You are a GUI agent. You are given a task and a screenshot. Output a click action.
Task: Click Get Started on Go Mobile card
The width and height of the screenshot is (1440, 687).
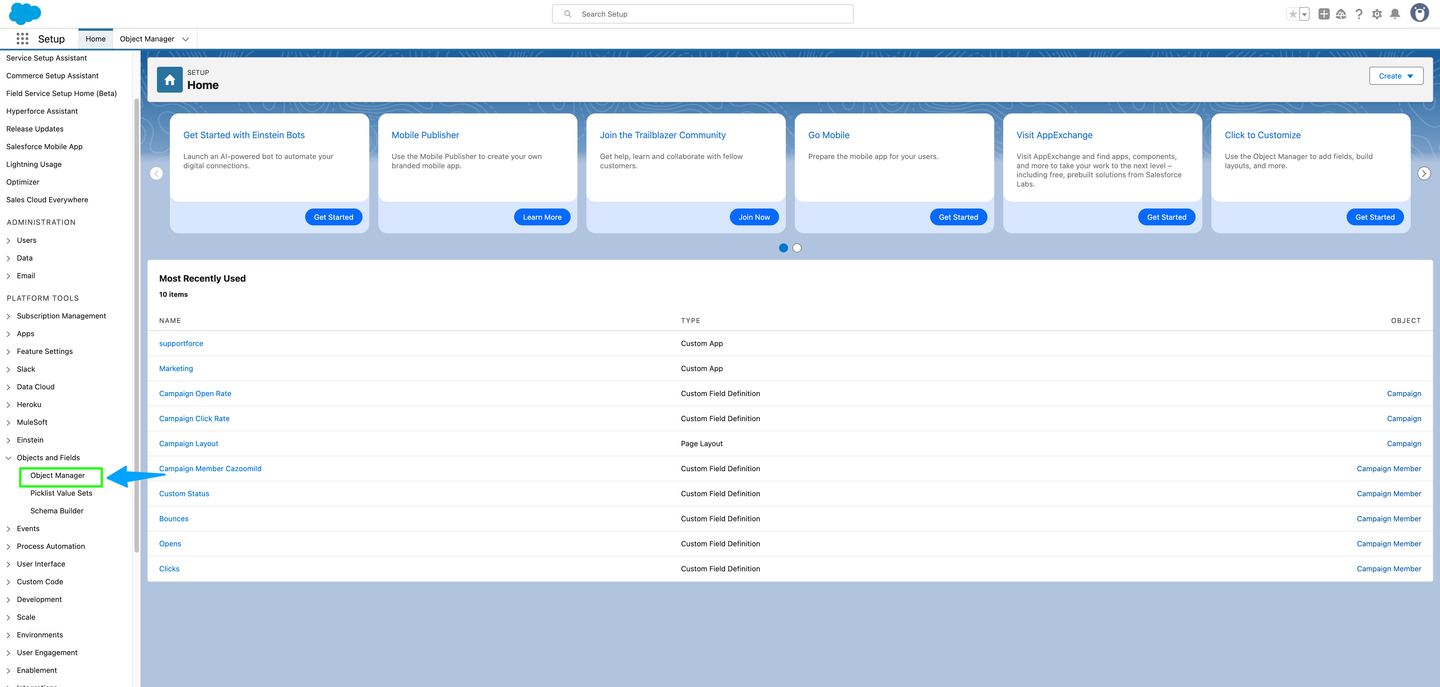[x=958, y=217]
